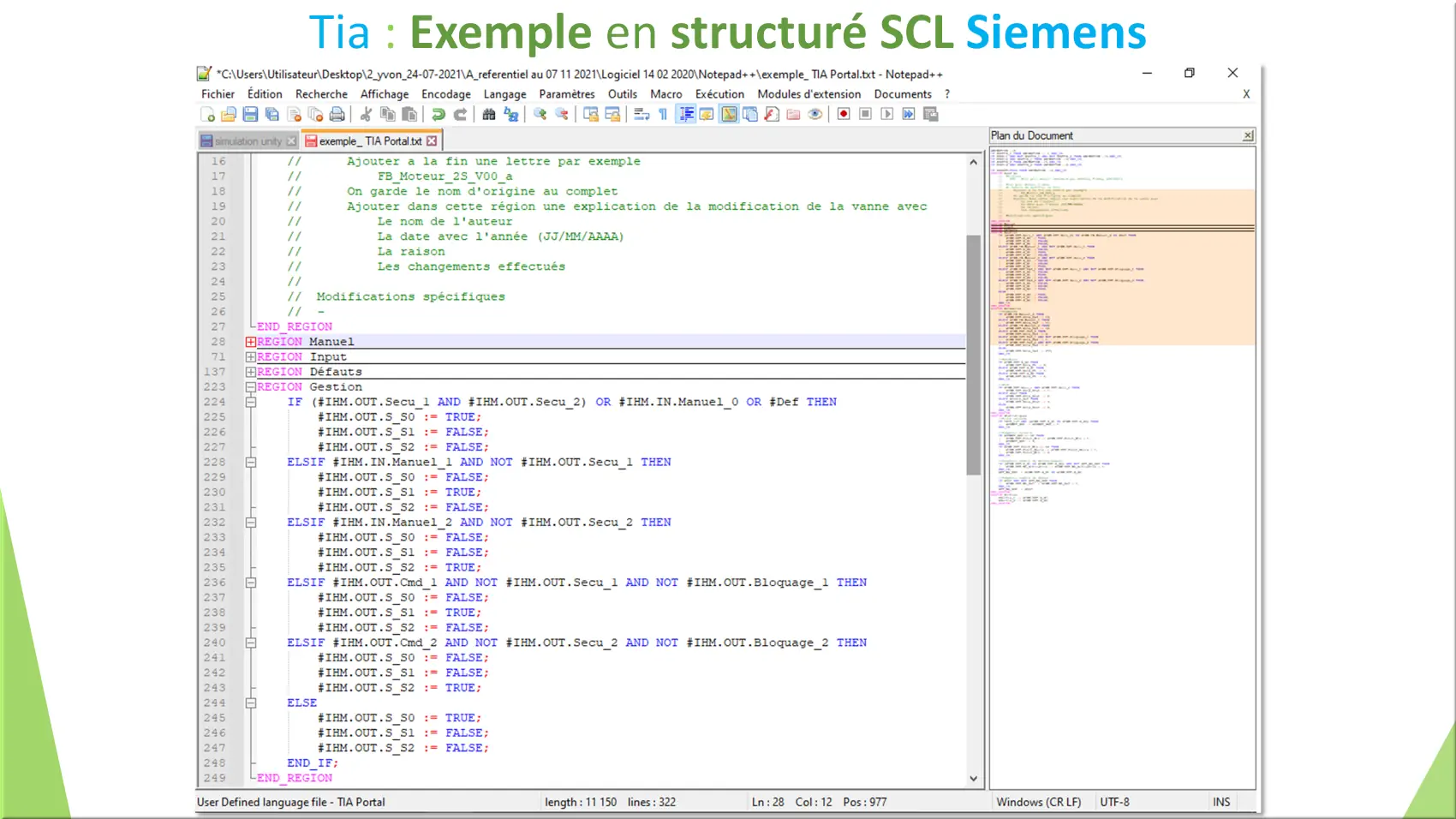Expand the folded REGION Input block
Viewport: 1456px width, 819px height.
(x=251, y=357)
